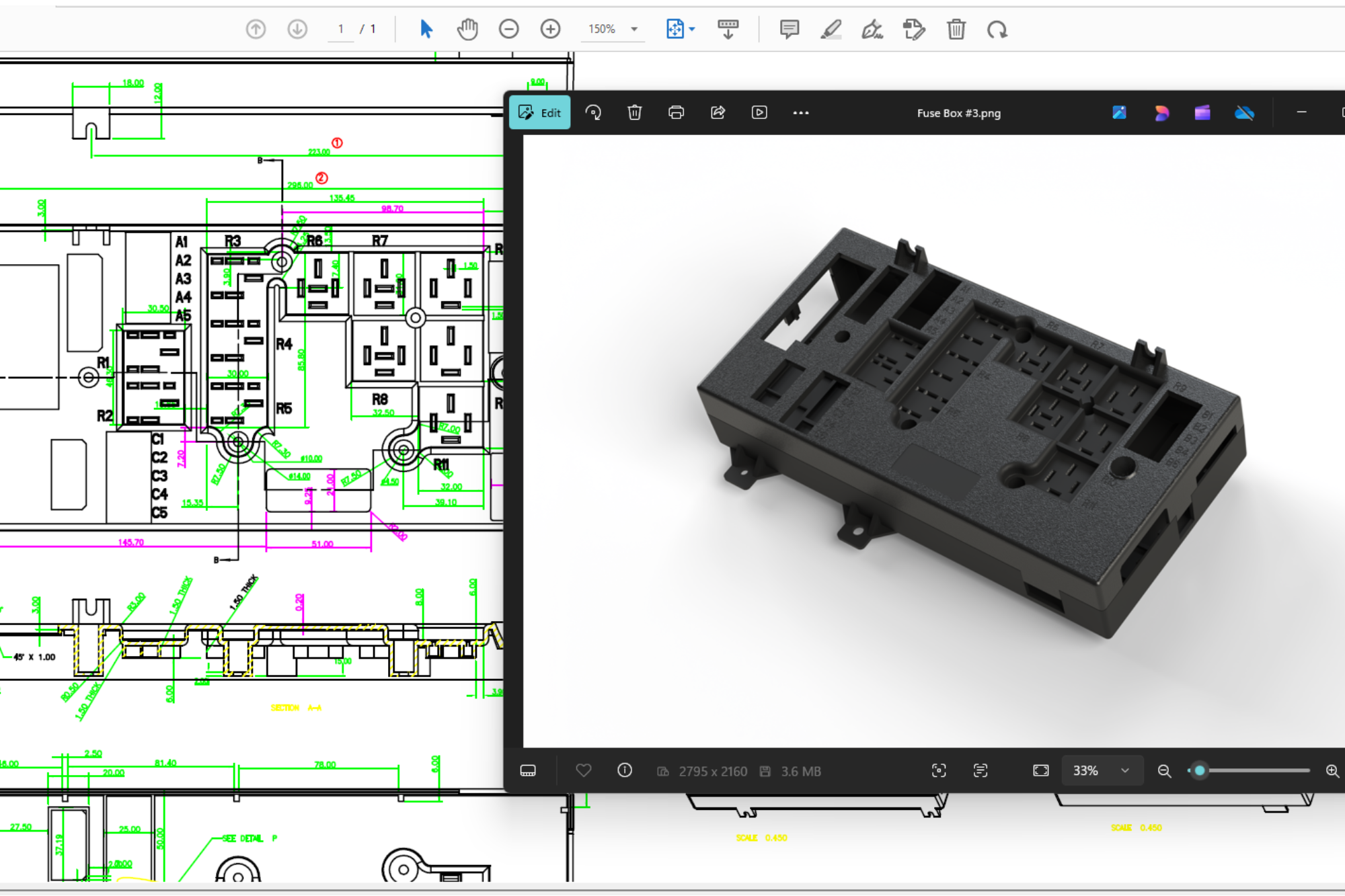Click the OneDrive cloud icon in Photos
The height and width of the screenshot is (896, 1345).
1244,112
